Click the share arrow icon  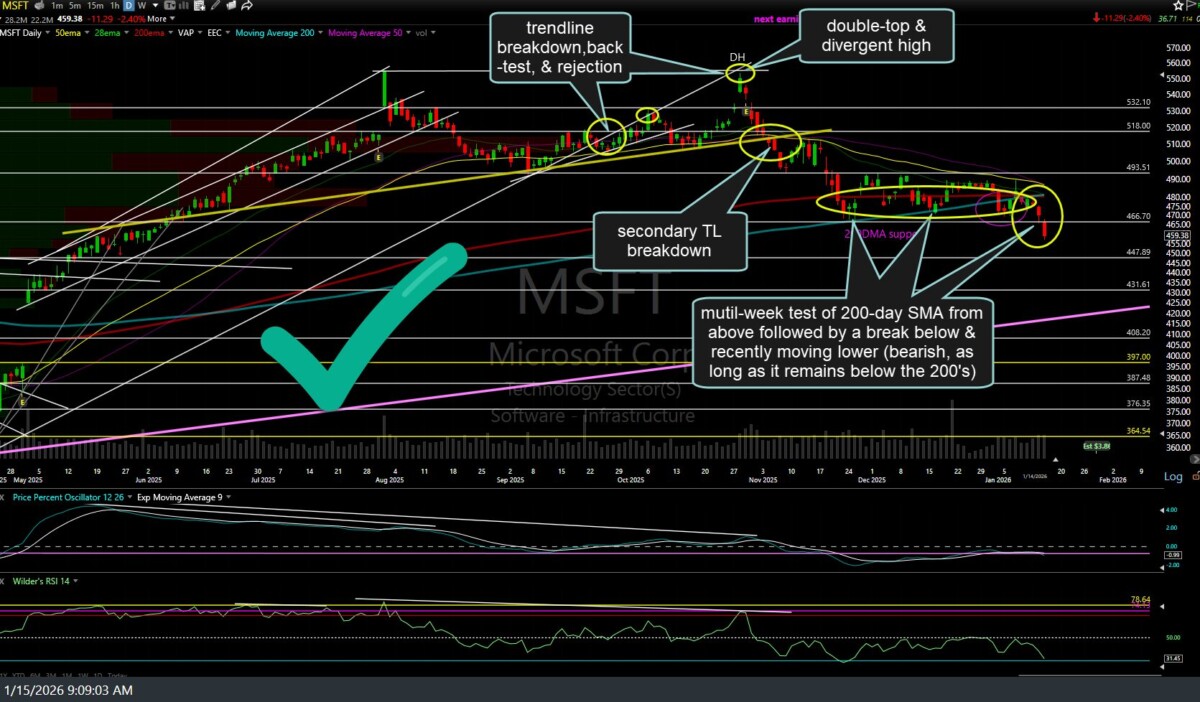coord(246,5)
